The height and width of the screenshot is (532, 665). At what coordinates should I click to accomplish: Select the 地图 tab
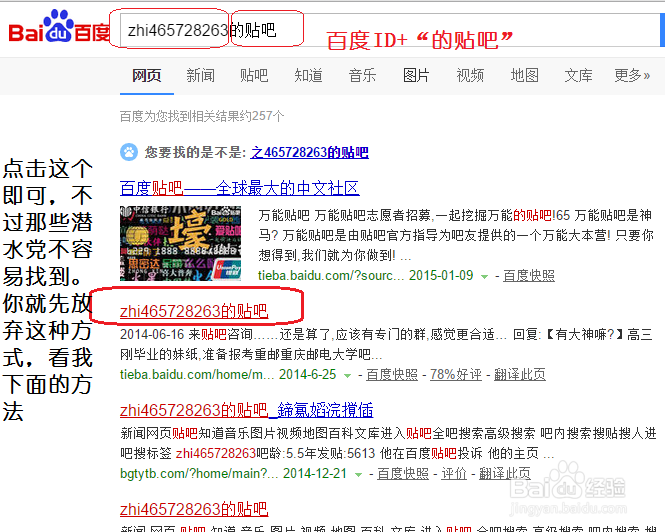524,76
